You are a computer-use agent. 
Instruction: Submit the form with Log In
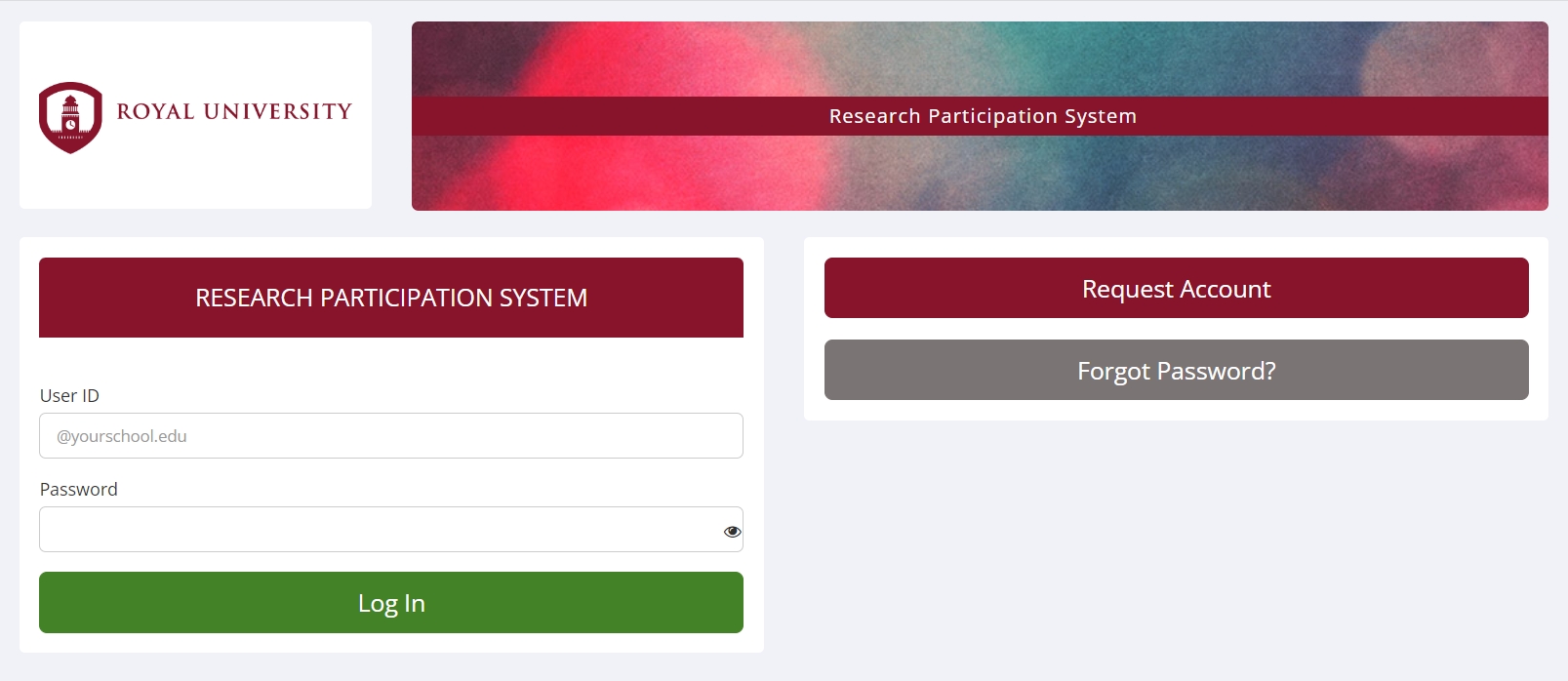click(x=391, y=603)
